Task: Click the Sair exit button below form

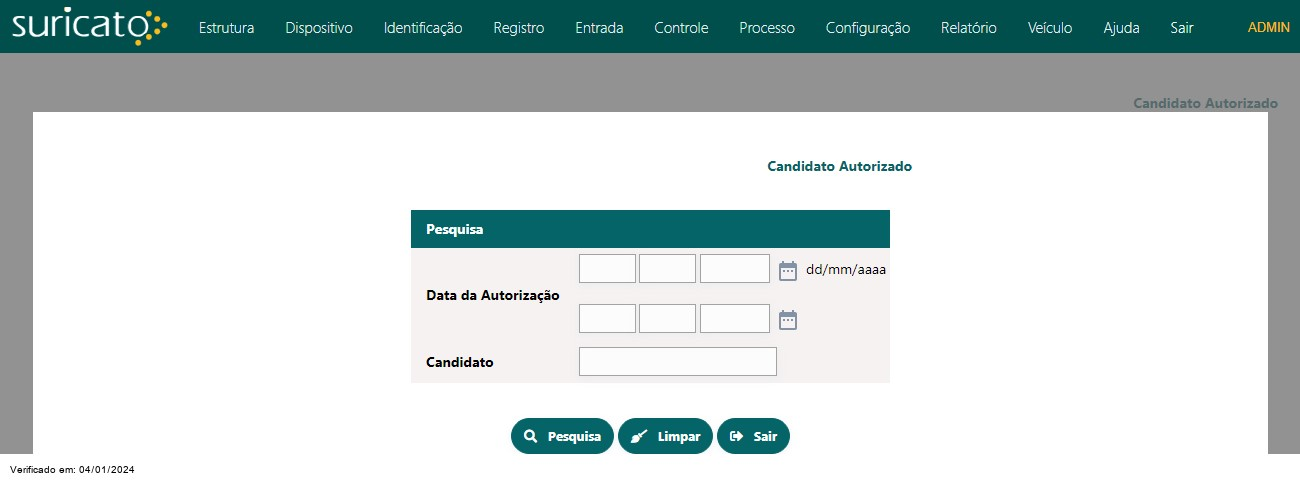Action: pos(753,436)
